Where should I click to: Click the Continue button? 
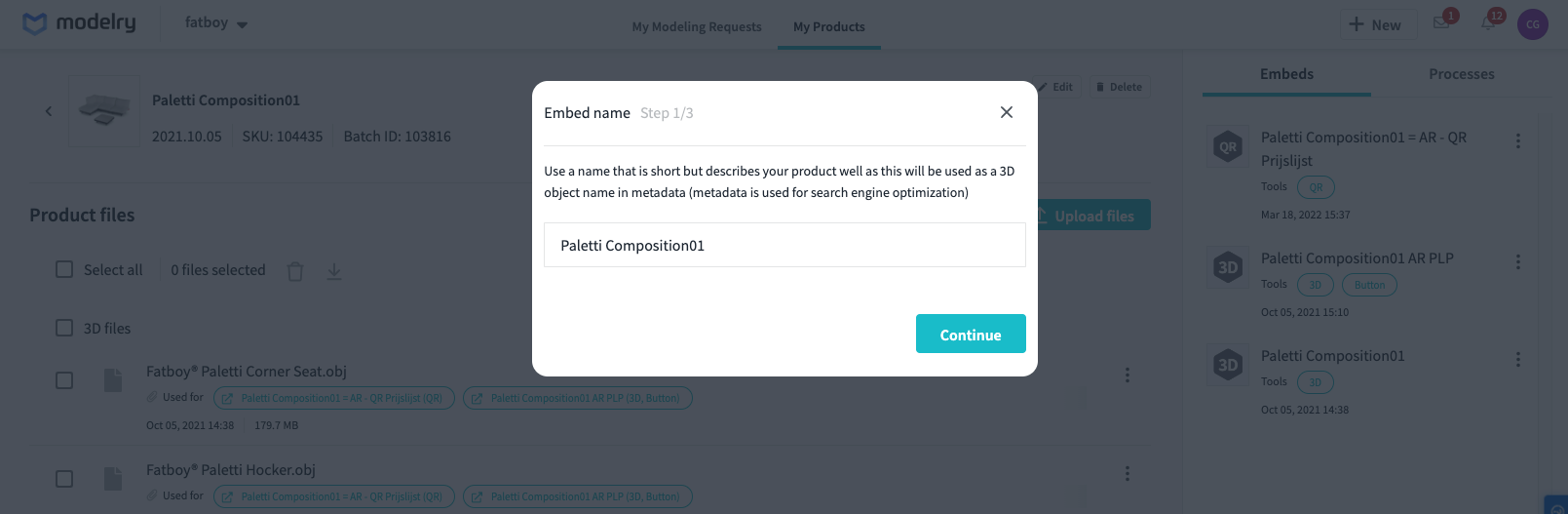(x=971, y=334)
